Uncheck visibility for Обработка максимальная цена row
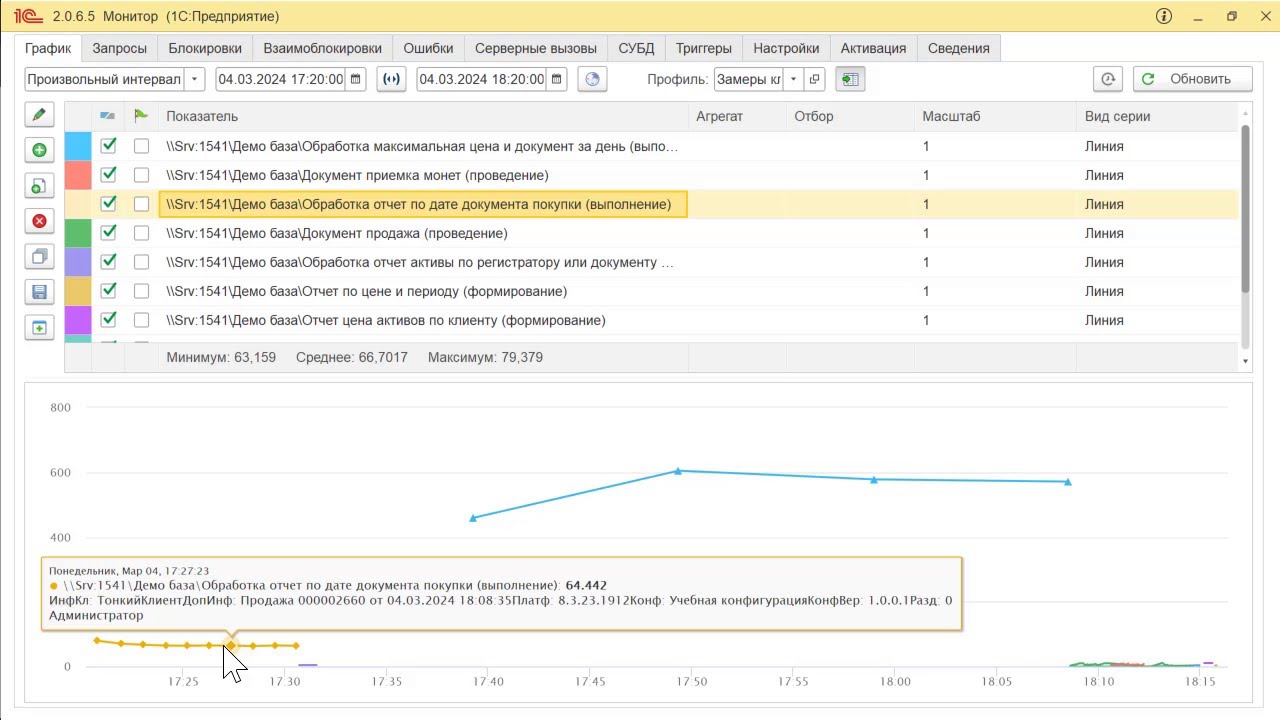 (x=109, y=146)
